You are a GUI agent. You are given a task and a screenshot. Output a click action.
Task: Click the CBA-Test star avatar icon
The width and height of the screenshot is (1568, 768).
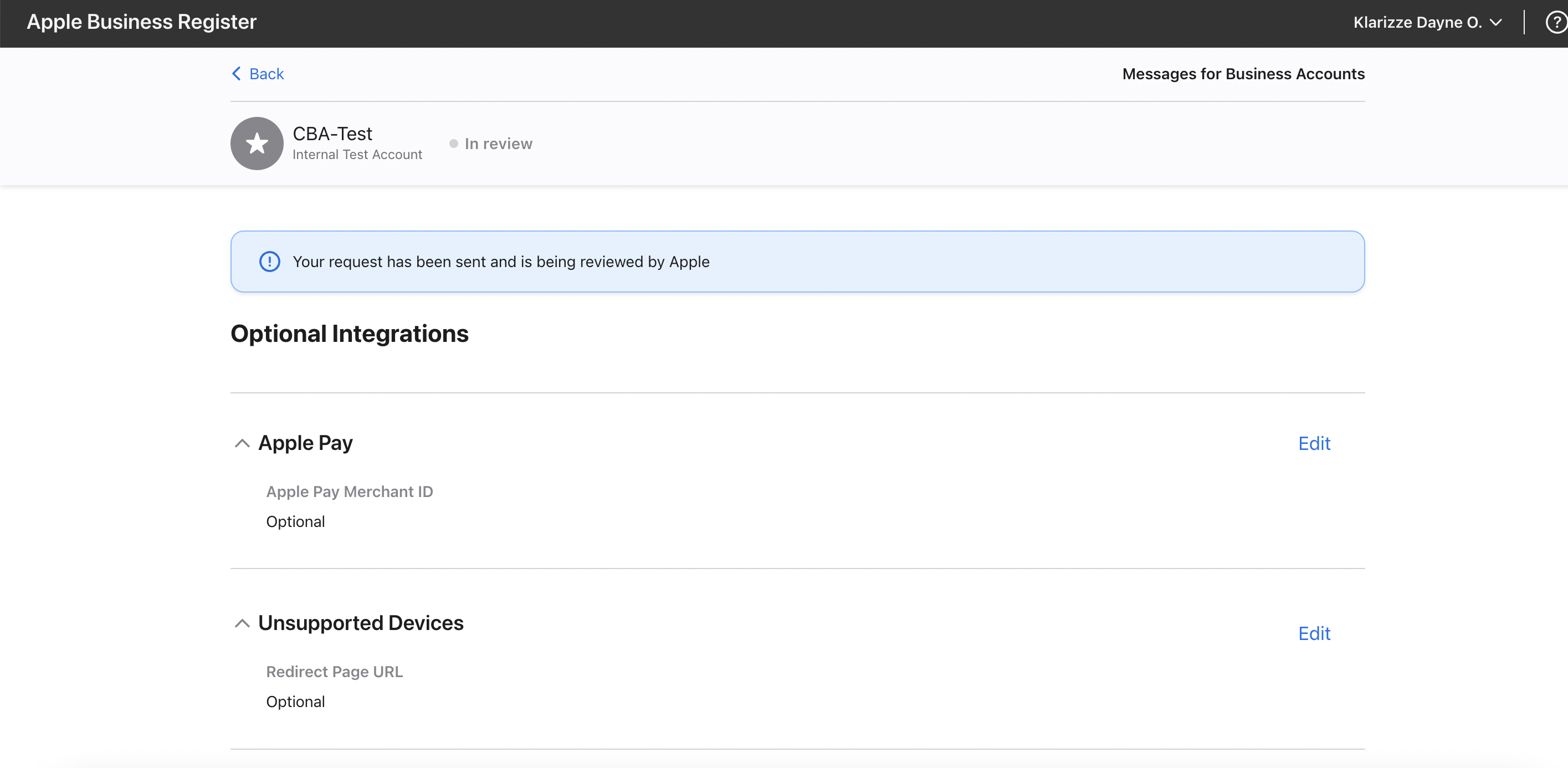coord(257,144)
